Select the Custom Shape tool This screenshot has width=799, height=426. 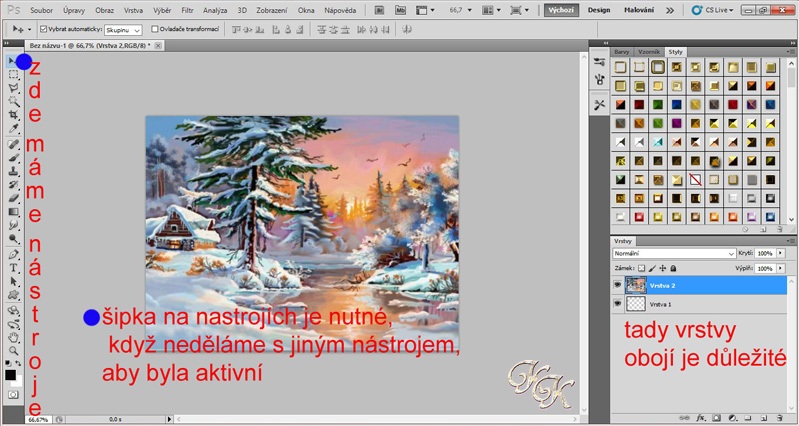point(13,295)
